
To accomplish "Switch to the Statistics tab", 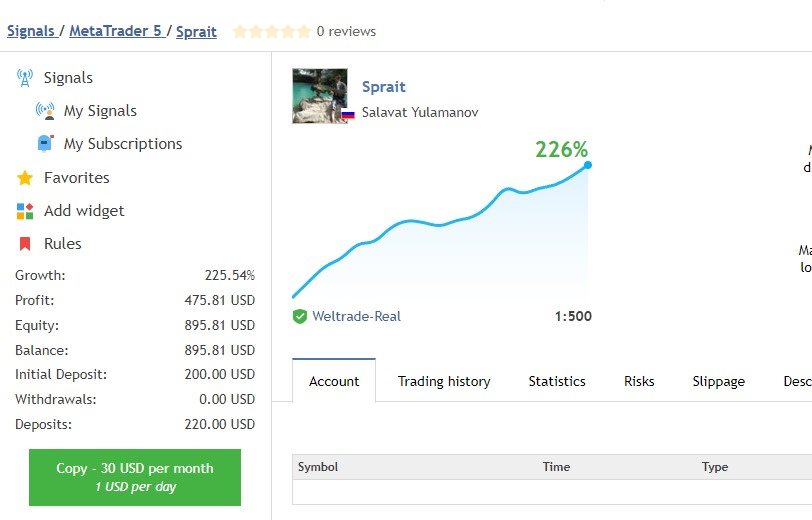I will [557, 381].
